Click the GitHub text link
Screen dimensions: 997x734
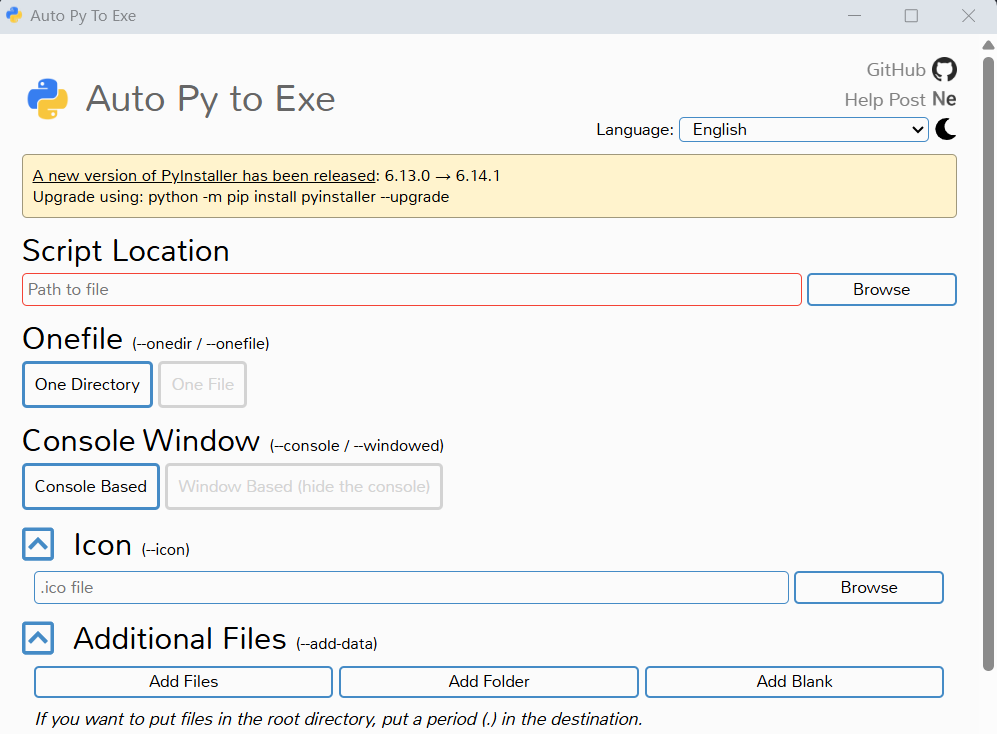896,70
